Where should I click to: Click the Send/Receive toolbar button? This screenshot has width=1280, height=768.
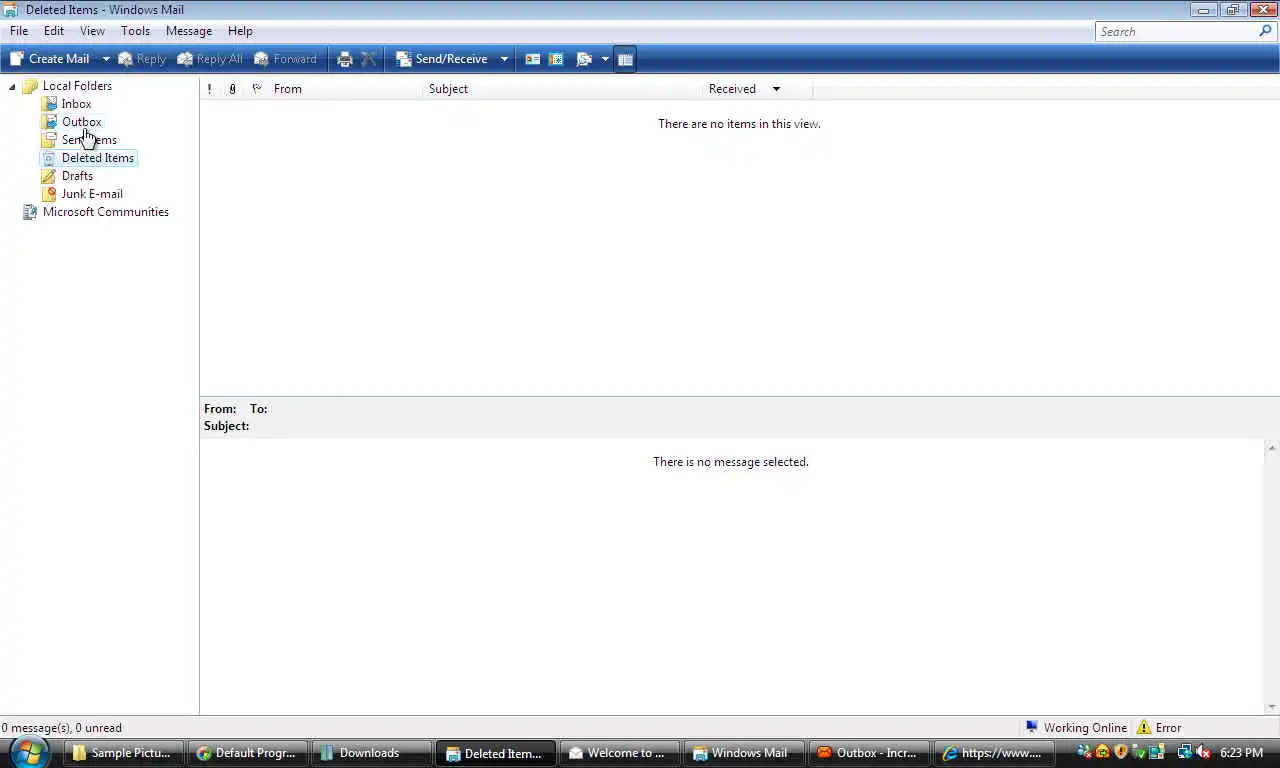442,59
